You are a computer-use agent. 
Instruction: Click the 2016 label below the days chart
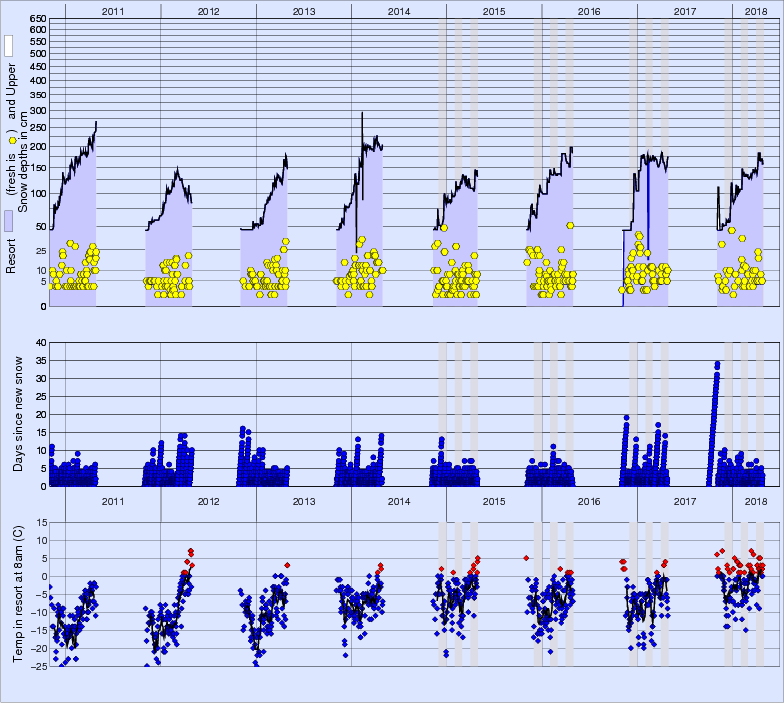pyautogui.click(x=589, y=500)
